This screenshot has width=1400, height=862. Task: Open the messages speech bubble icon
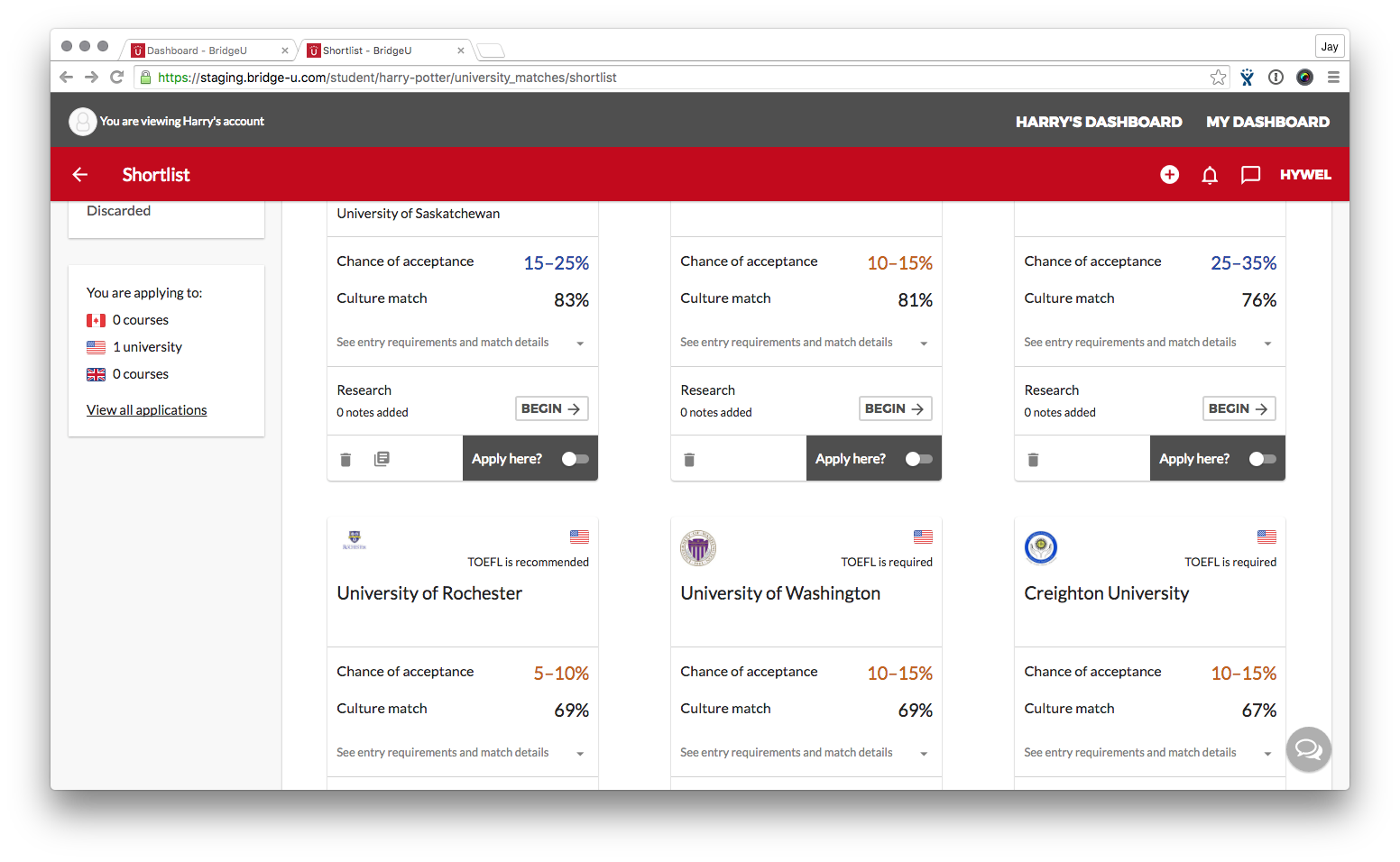[1250, 175]
